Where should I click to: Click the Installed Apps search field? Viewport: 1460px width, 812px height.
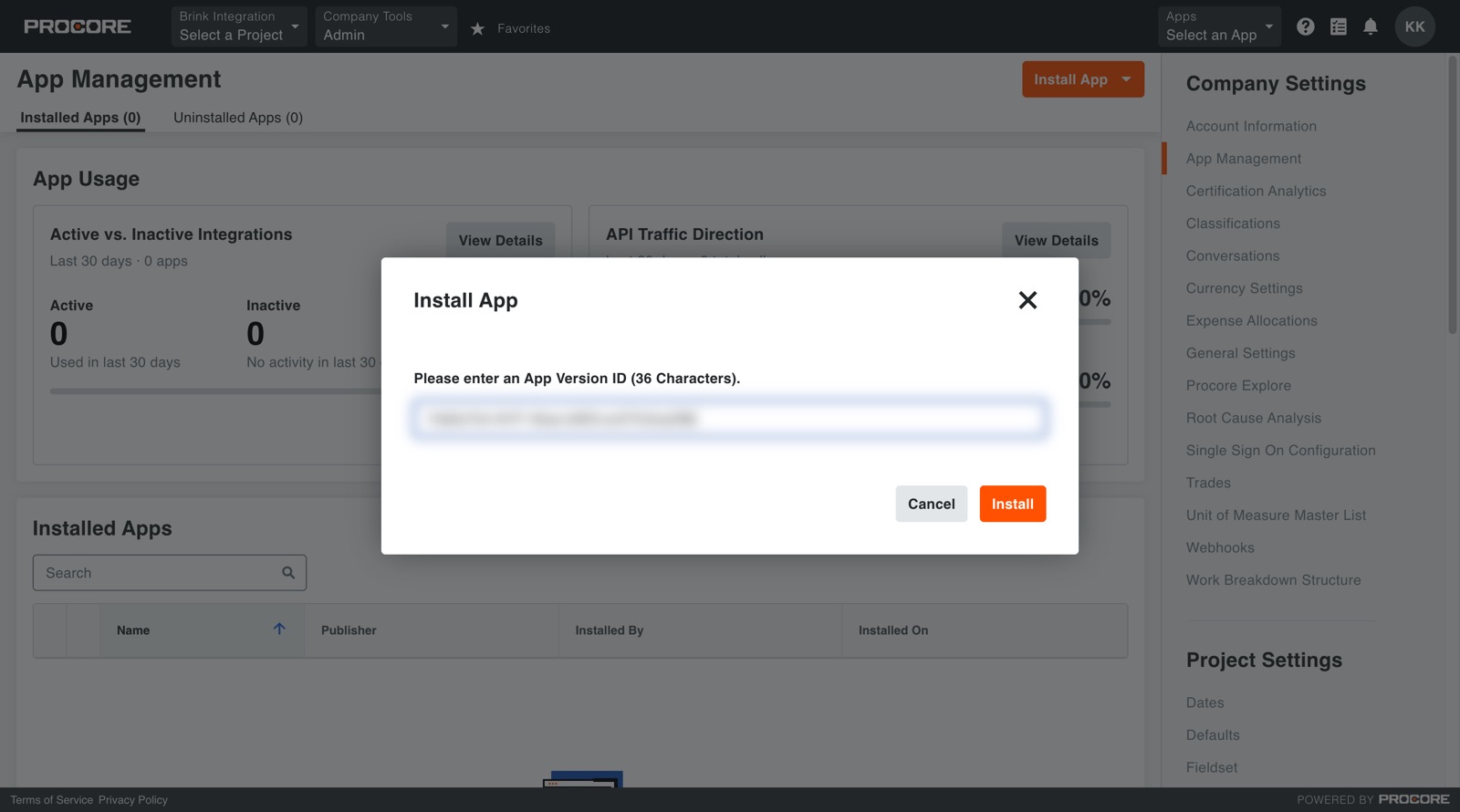170,573
